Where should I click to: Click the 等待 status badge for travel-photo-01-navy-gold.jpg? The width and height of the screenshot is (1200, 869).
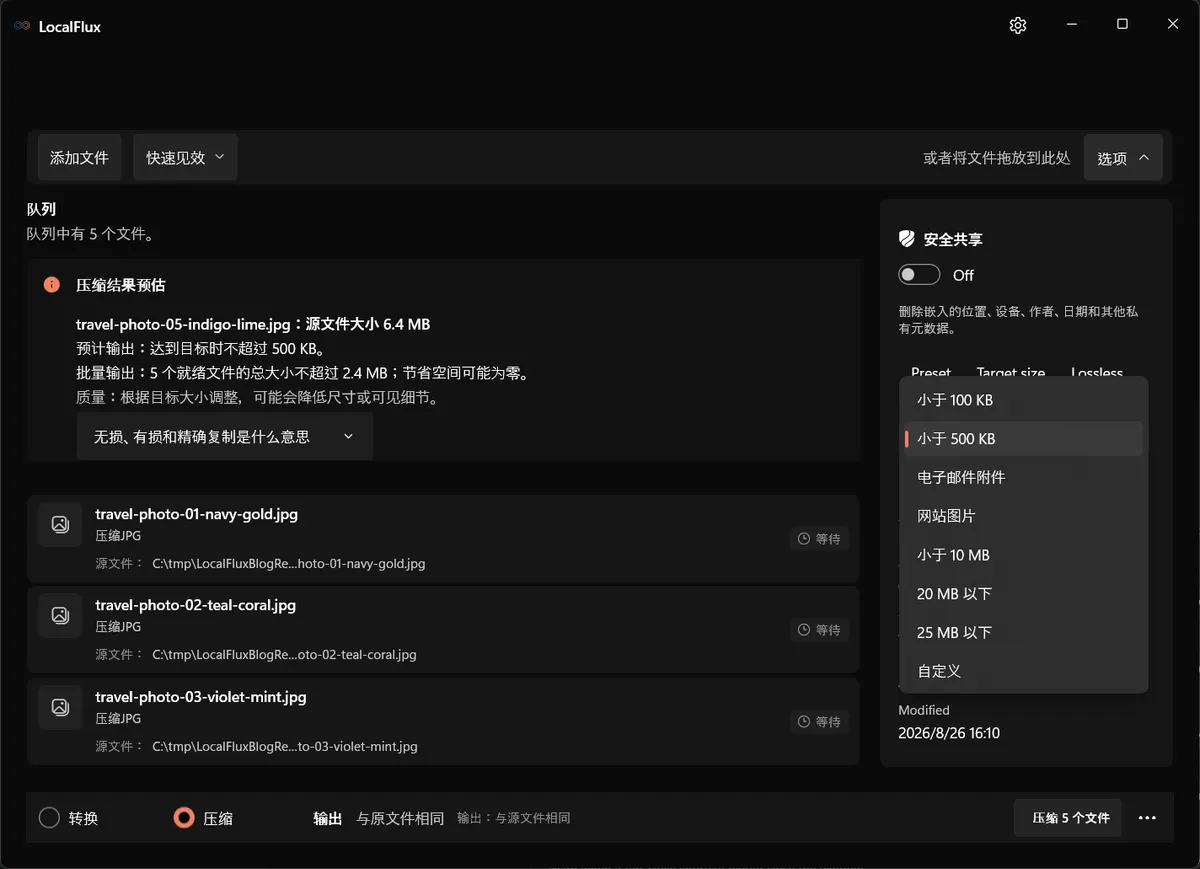click(819, 539)
